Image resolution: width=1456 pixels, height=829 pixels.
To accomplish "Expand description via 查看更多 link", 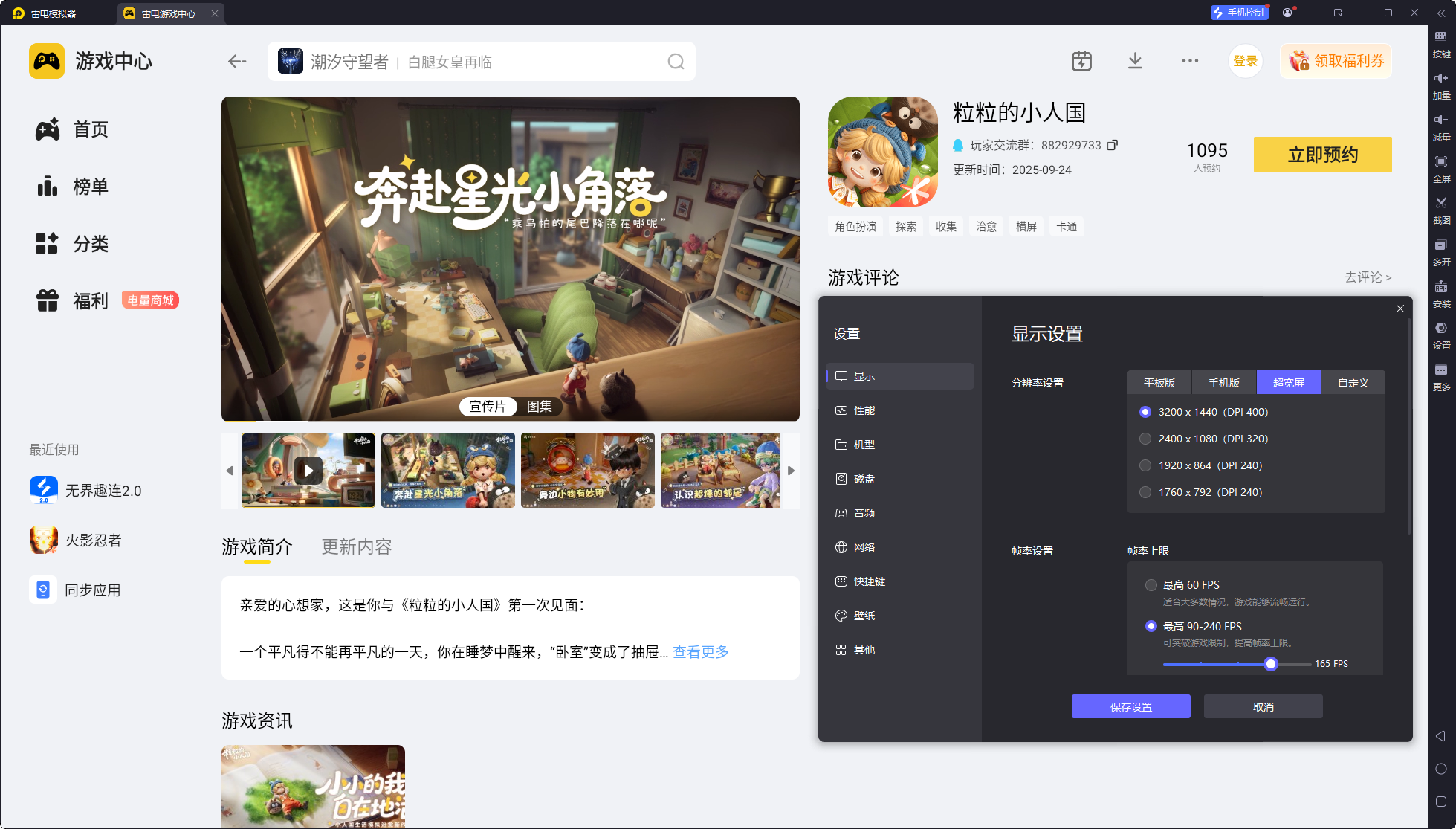I will 700,652.
